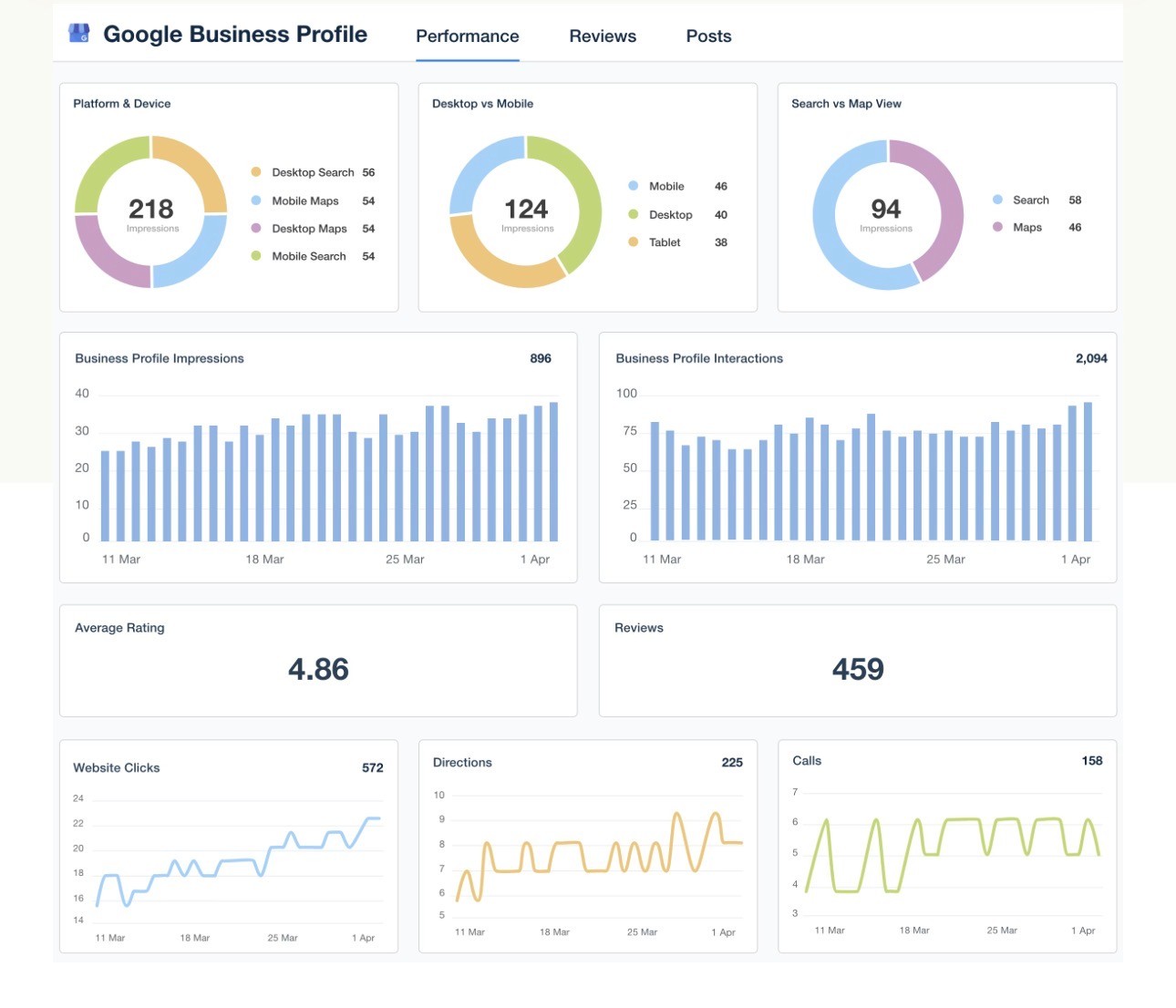Viewport: 1176px width, 1008px height.
Task: Click the Google Business Profile heading
Action: tap(235, 35)
